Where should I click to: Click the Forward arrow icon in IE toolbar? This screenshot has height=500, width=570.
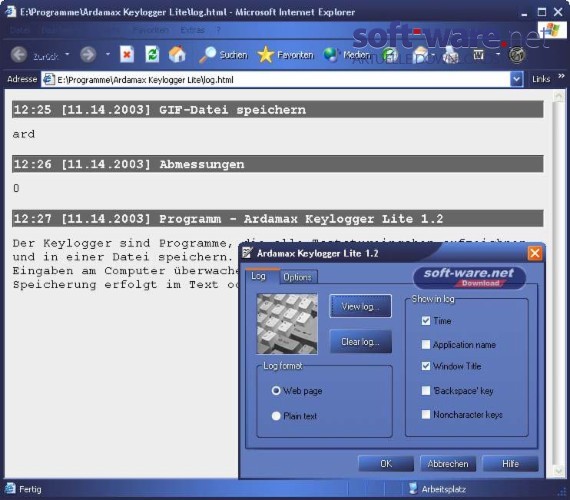tap(88, 55)
